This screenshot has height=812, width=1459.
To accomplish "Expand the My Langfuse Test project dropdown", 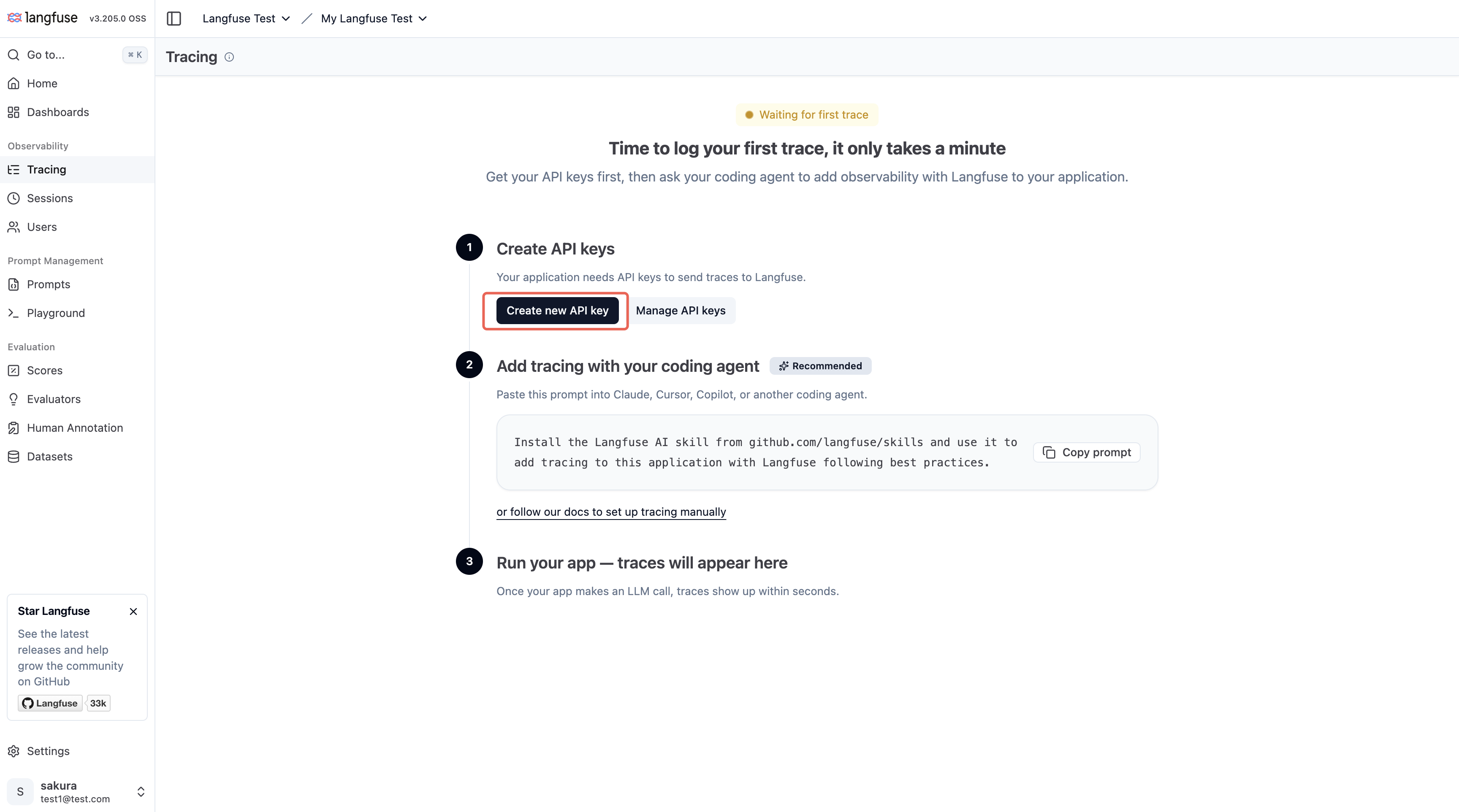I will pyautogui.click(x=374, y=19).
